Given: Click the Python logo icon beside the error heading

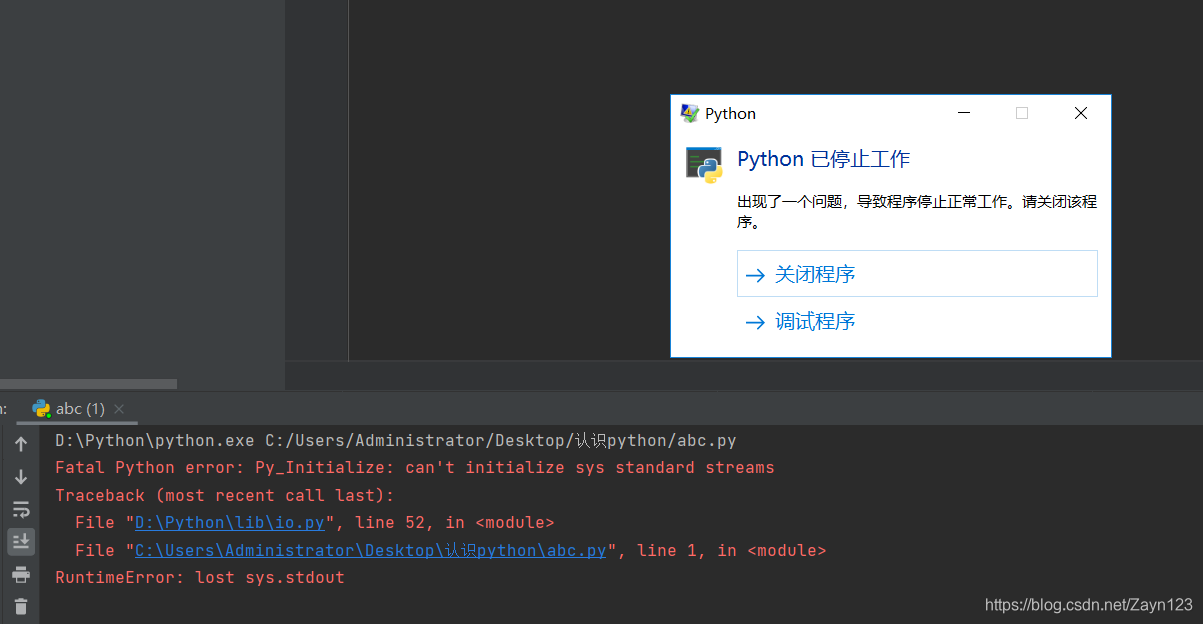Looking at the screenshot, I should 704,164.
